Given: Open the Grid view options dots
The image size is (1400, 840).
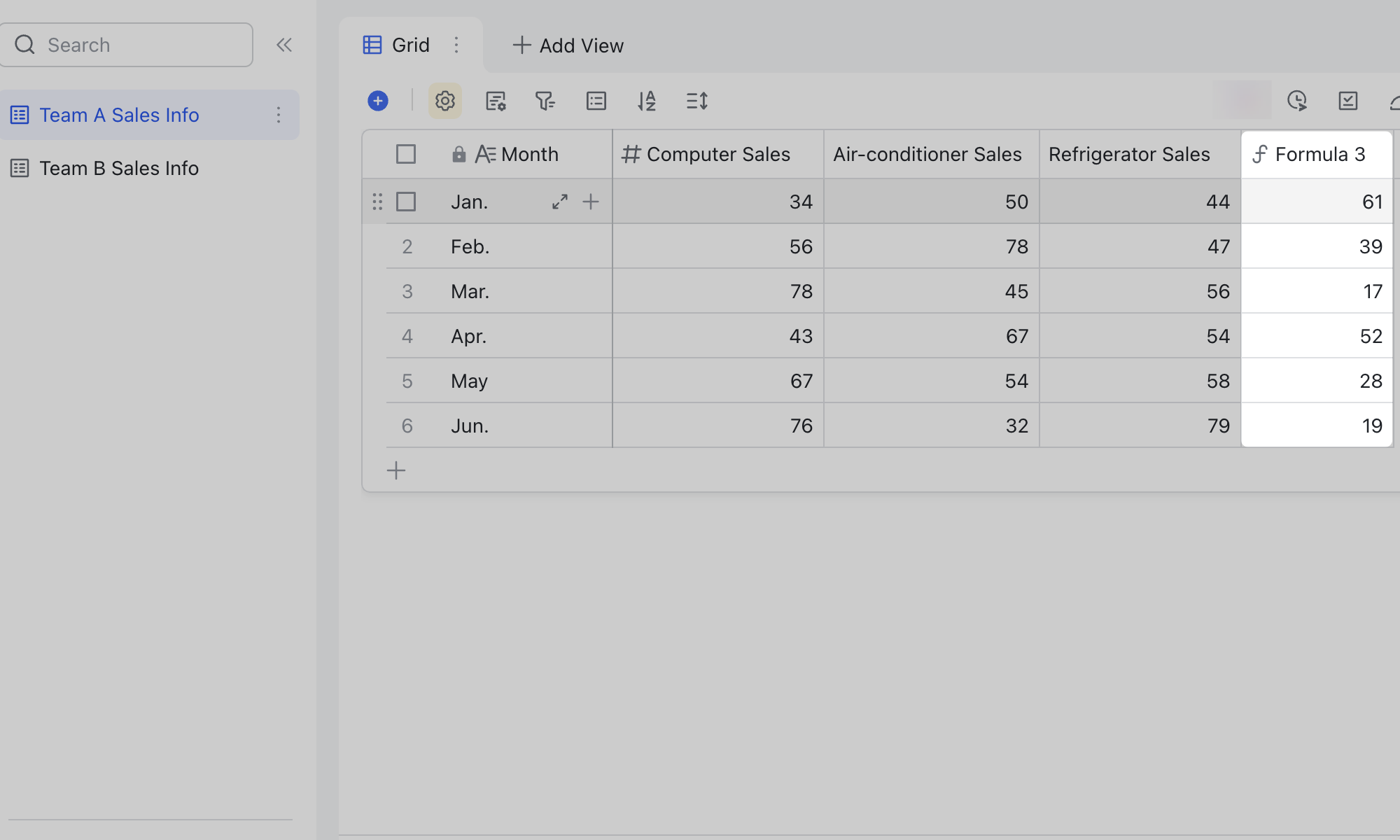Looking at the screenshot, I should pos(456,45).
